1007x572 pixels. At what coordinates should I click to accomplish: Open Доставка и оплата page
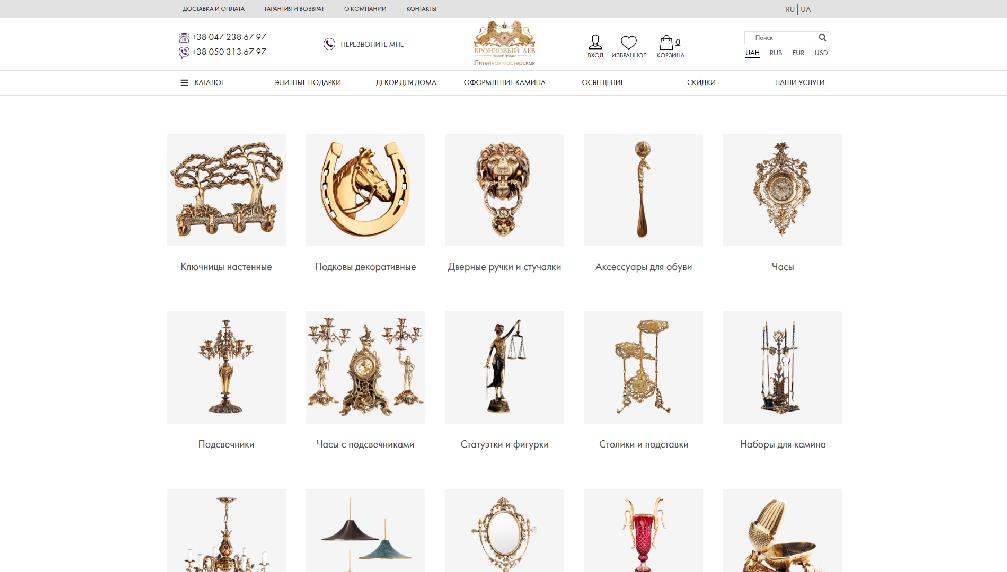(214, 9)
